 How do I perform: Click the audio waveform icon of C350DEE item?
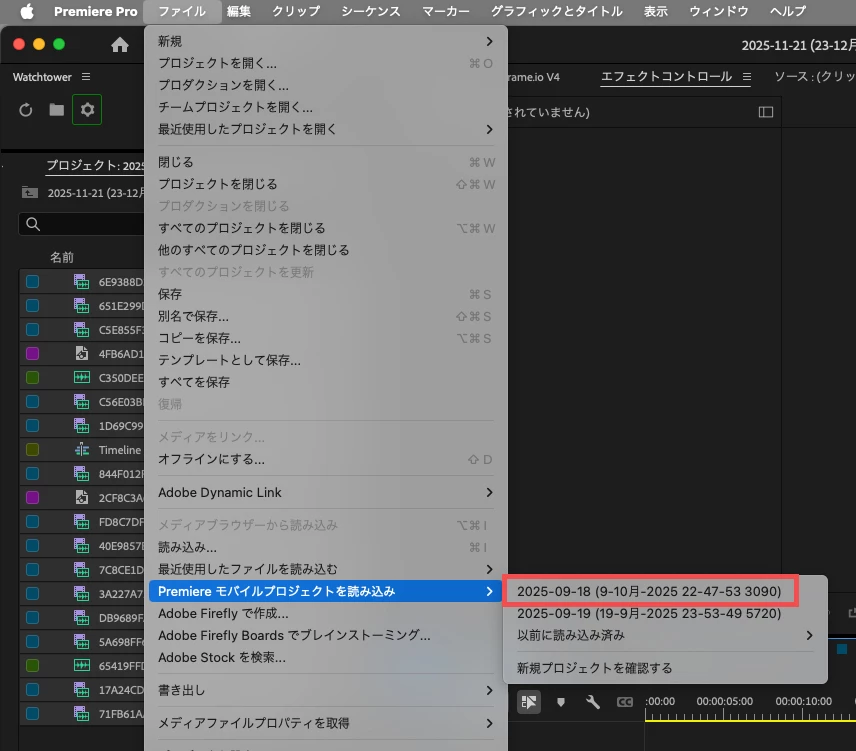pos(82,377)
